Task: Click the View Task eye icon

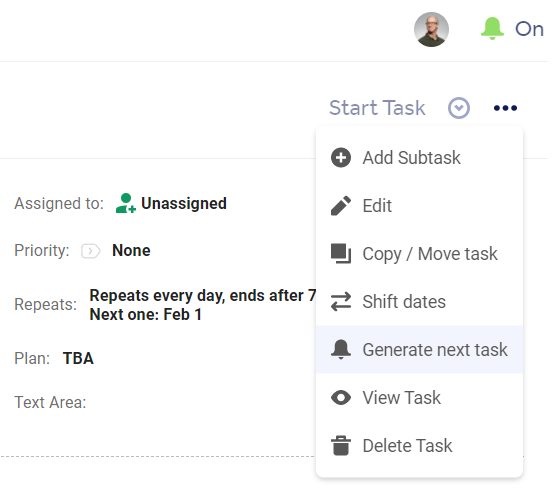Action: coord(341,398)
